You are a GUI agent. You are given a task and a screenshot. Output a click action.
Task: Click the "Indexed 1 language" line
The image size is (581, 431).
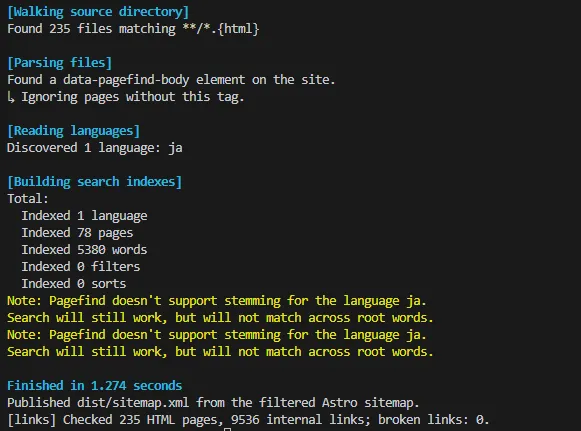coord(84,216)
